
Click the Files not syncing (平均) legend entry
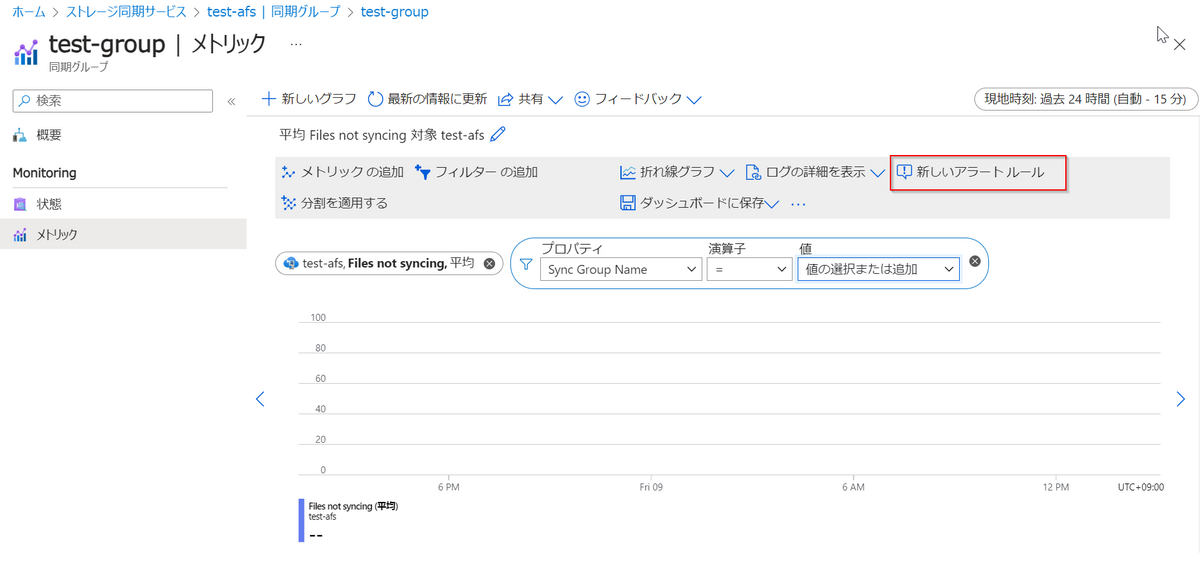click(353, 507)
